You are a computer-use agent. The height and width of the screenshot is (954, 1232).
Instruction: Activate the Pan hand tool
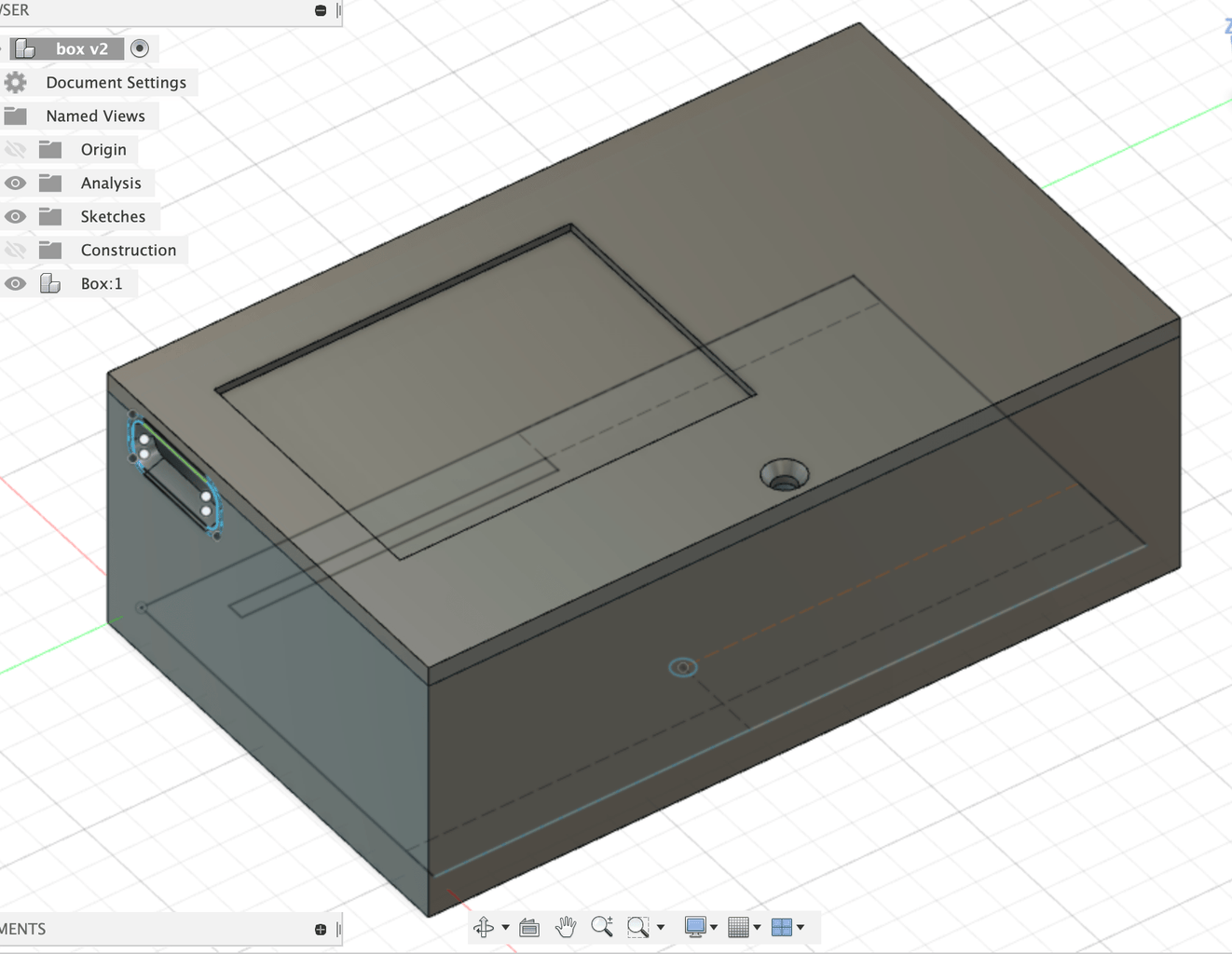(x=566, y=927)
